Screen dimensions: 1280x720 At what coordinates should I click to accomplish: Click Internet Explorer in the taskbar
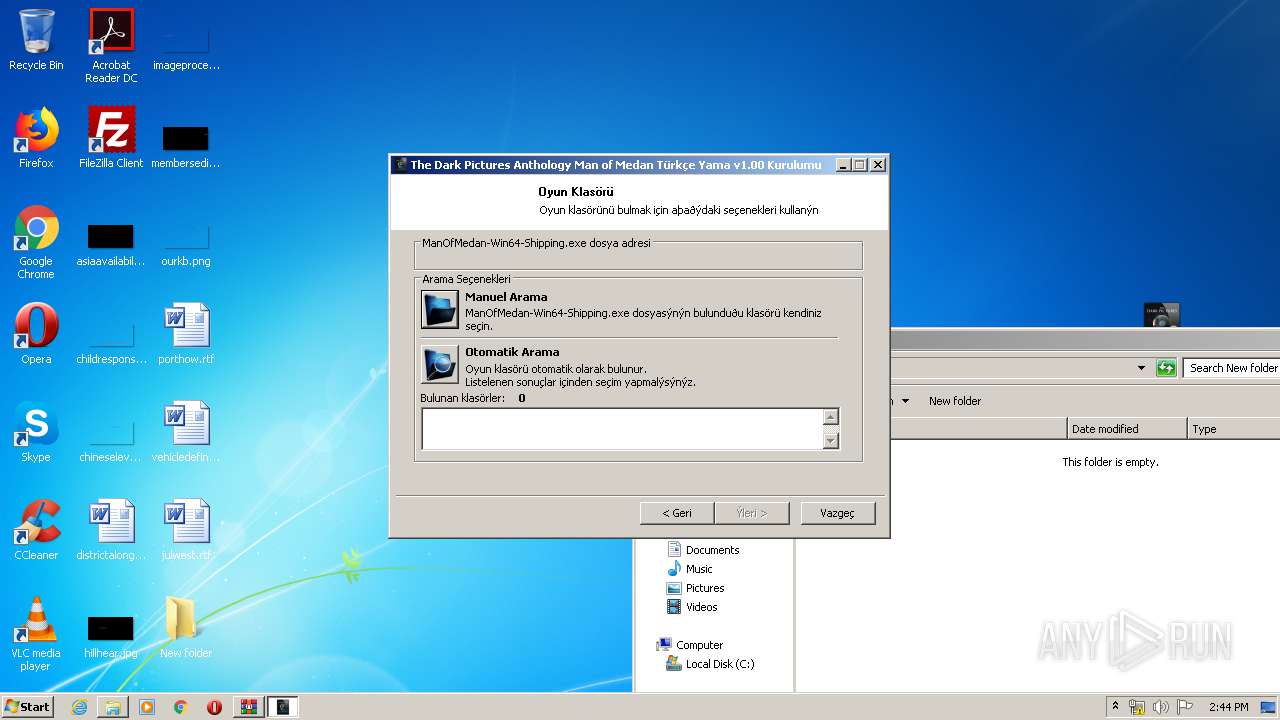tap(79, 707)
